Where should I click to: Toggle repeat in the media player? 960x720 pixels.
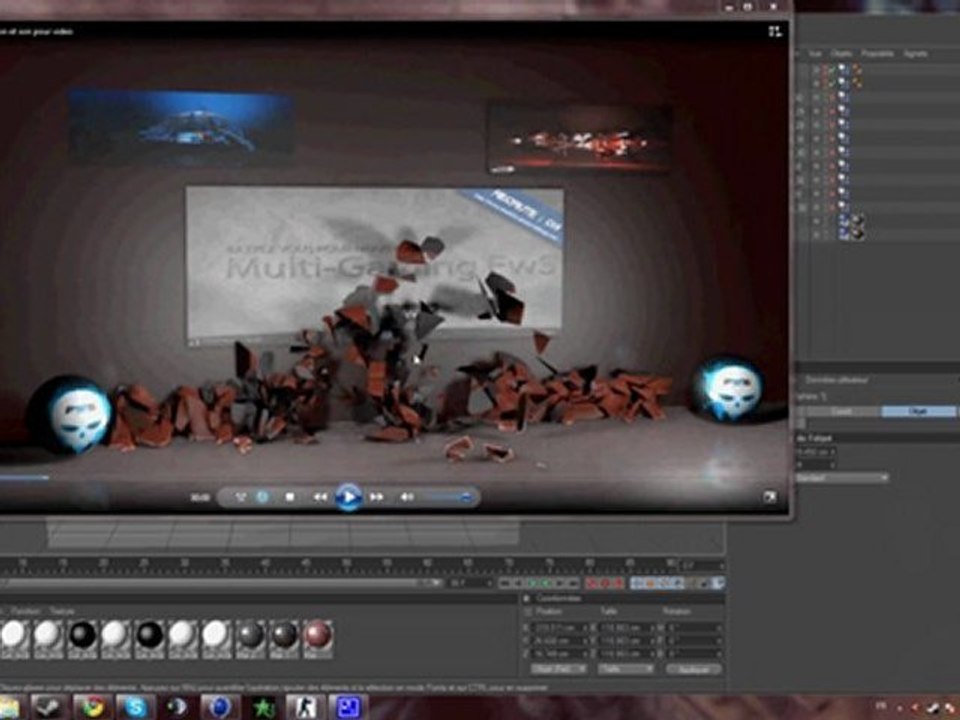pos(262,497)
